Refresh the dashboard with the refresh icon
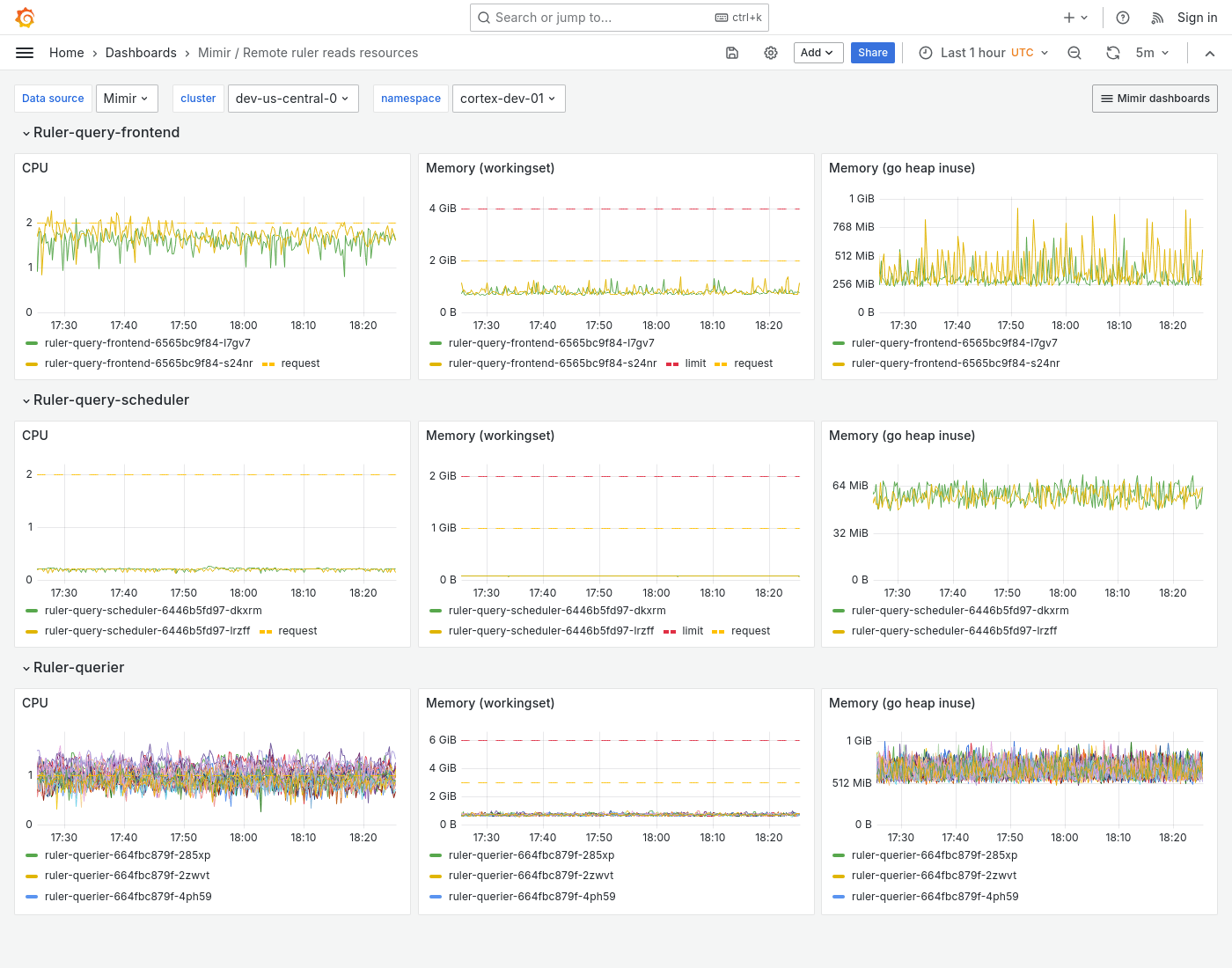Image resolution: width=1232 pixels, height=968 pixels. click(x=1113, y=53)
